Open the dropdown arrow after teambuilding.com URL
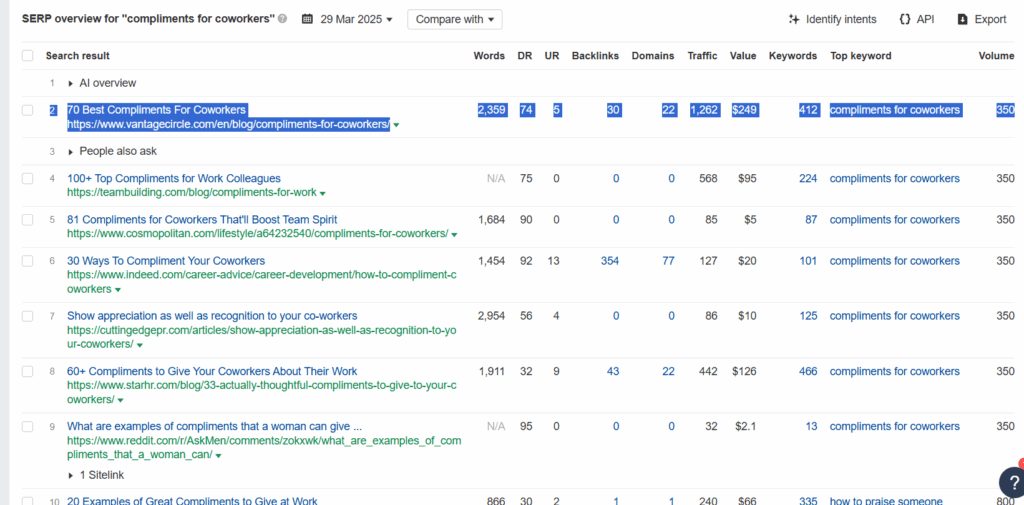The image size is (1024, 505). 323,193
